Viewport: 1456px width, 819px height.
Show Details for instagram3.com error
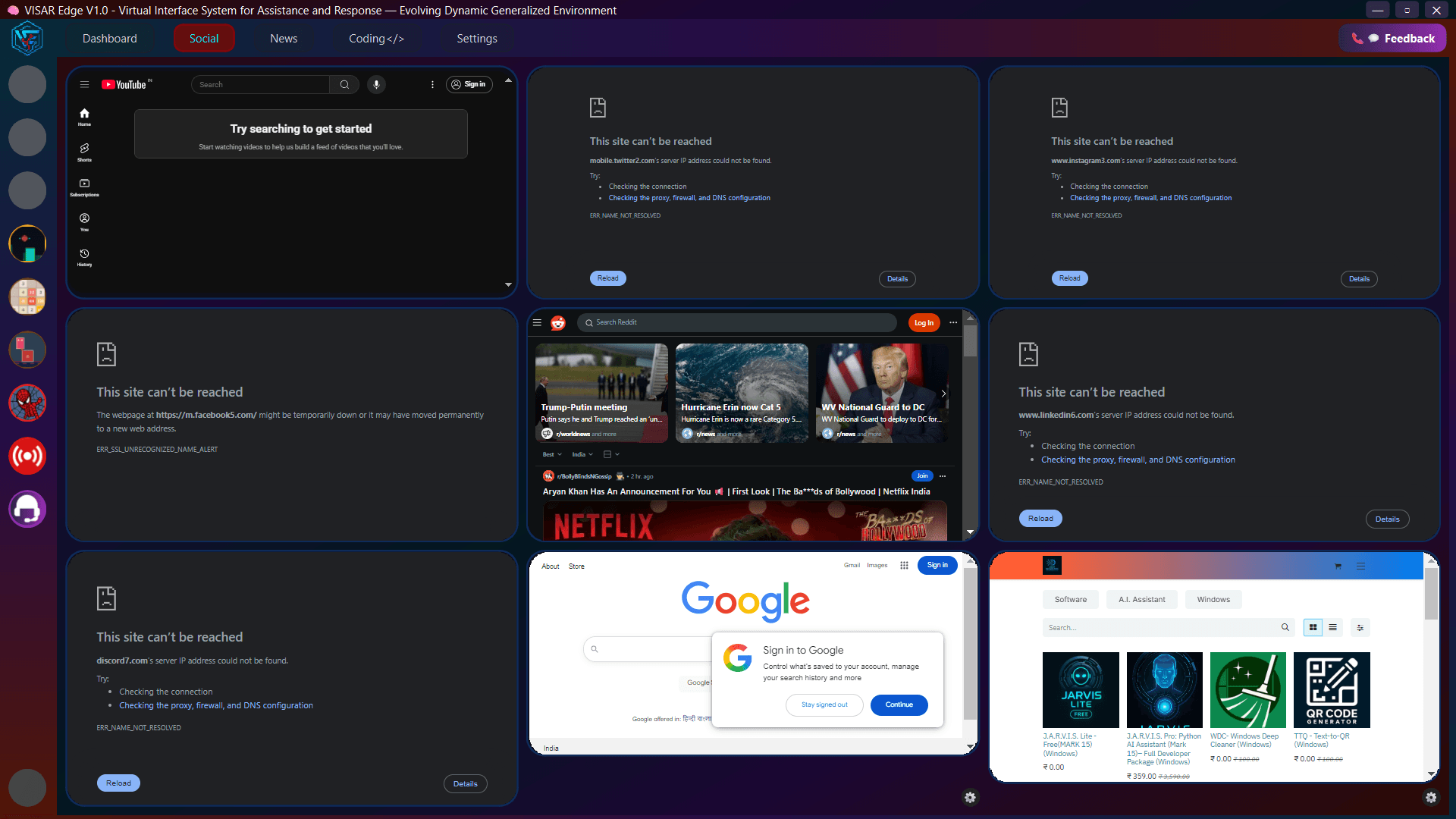click(1359, 279)
